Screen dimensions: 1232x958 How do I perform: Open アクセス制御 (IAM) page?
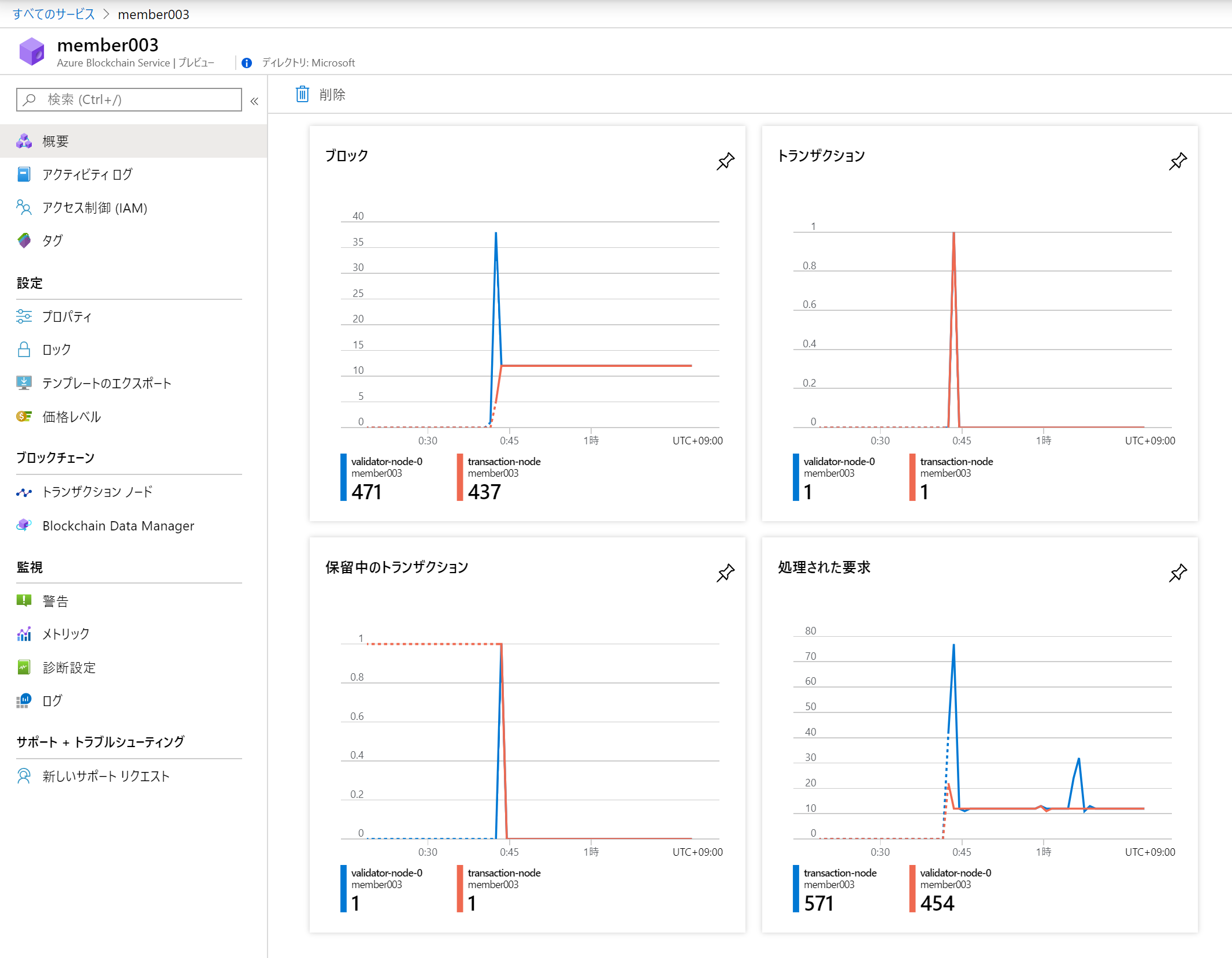click(x=95, y=208)
